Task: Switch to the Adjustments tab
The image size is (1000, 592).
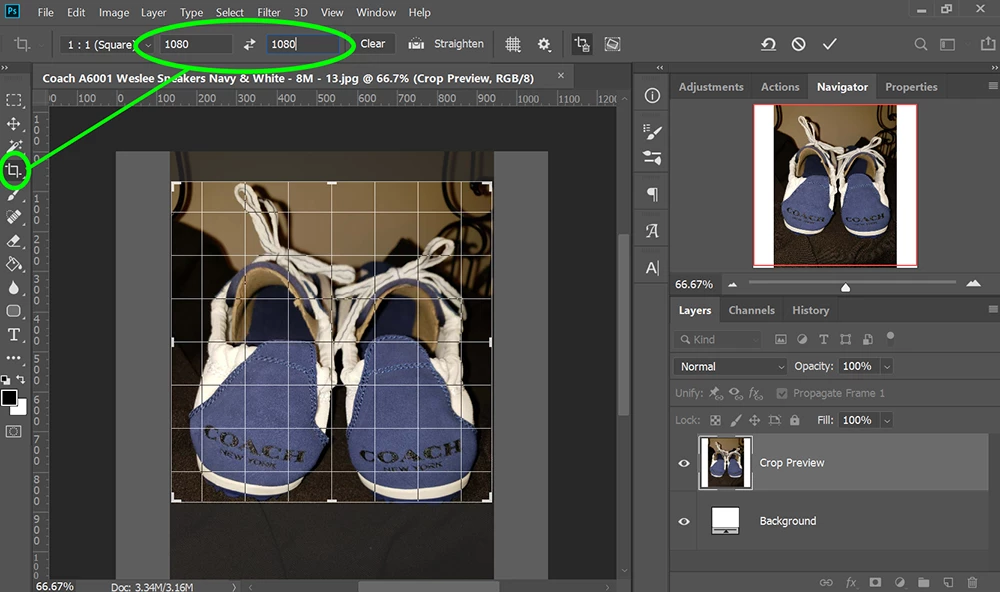Action: [711, 87]
